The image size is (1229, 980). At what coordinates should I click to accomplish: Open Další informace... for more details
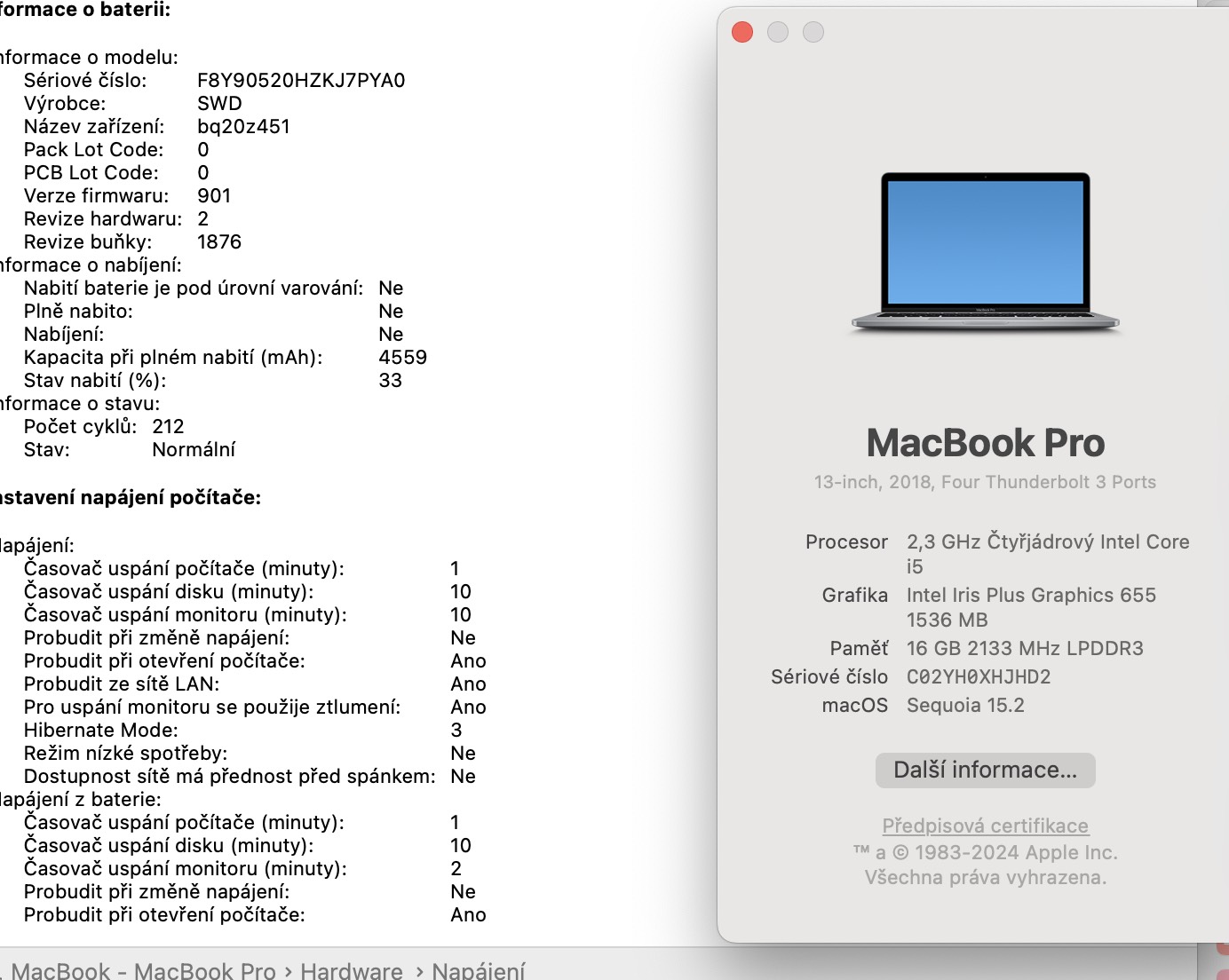(x=985, y=770)
